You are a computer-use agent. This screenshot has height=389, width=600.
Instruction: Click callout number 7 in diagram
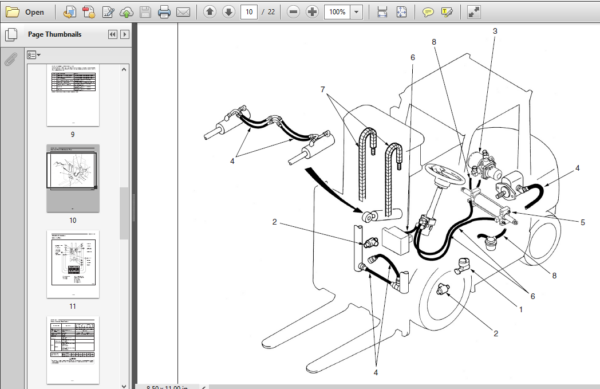coord(323,90)
